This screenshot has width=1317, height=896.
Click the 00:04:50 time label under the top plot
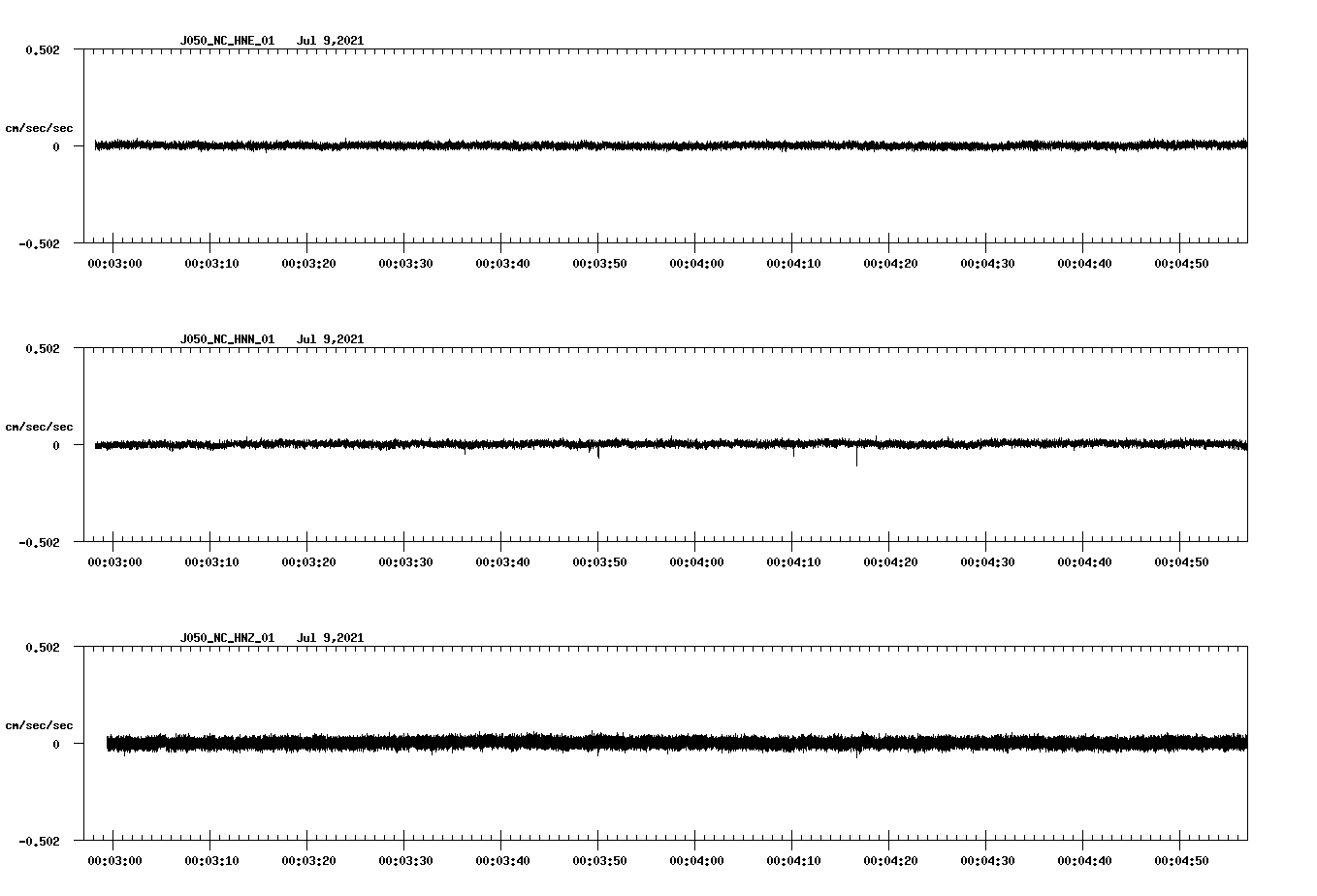point(1181,261)
